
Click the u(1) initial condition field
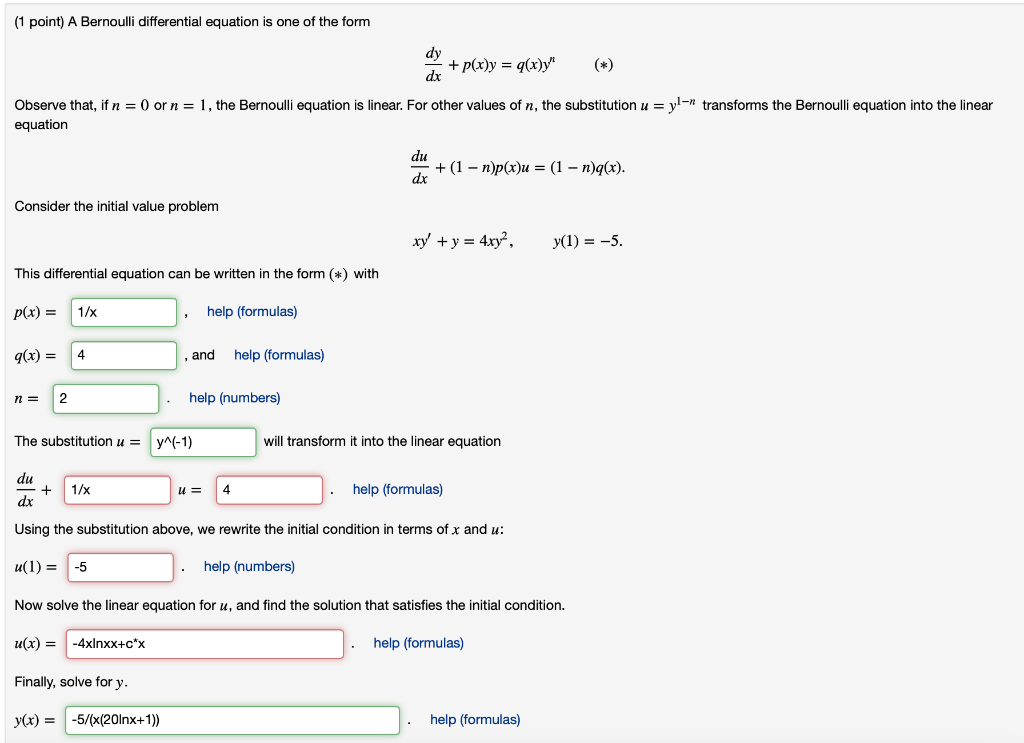[x=120, y=567]
